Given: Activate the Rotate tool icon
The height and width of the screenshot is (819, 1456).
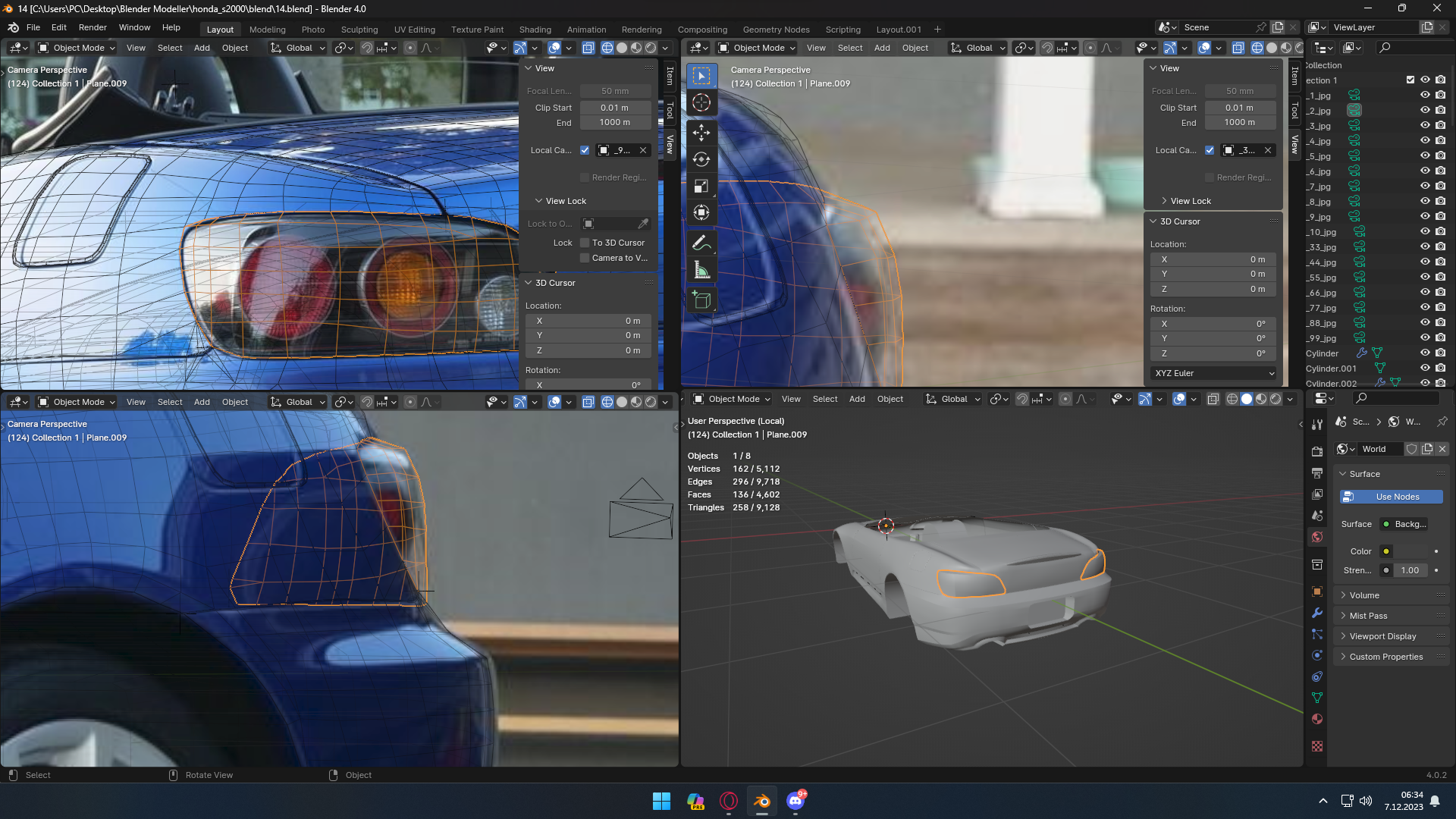Looking at the screenshot, I should (x=701, y=159).
